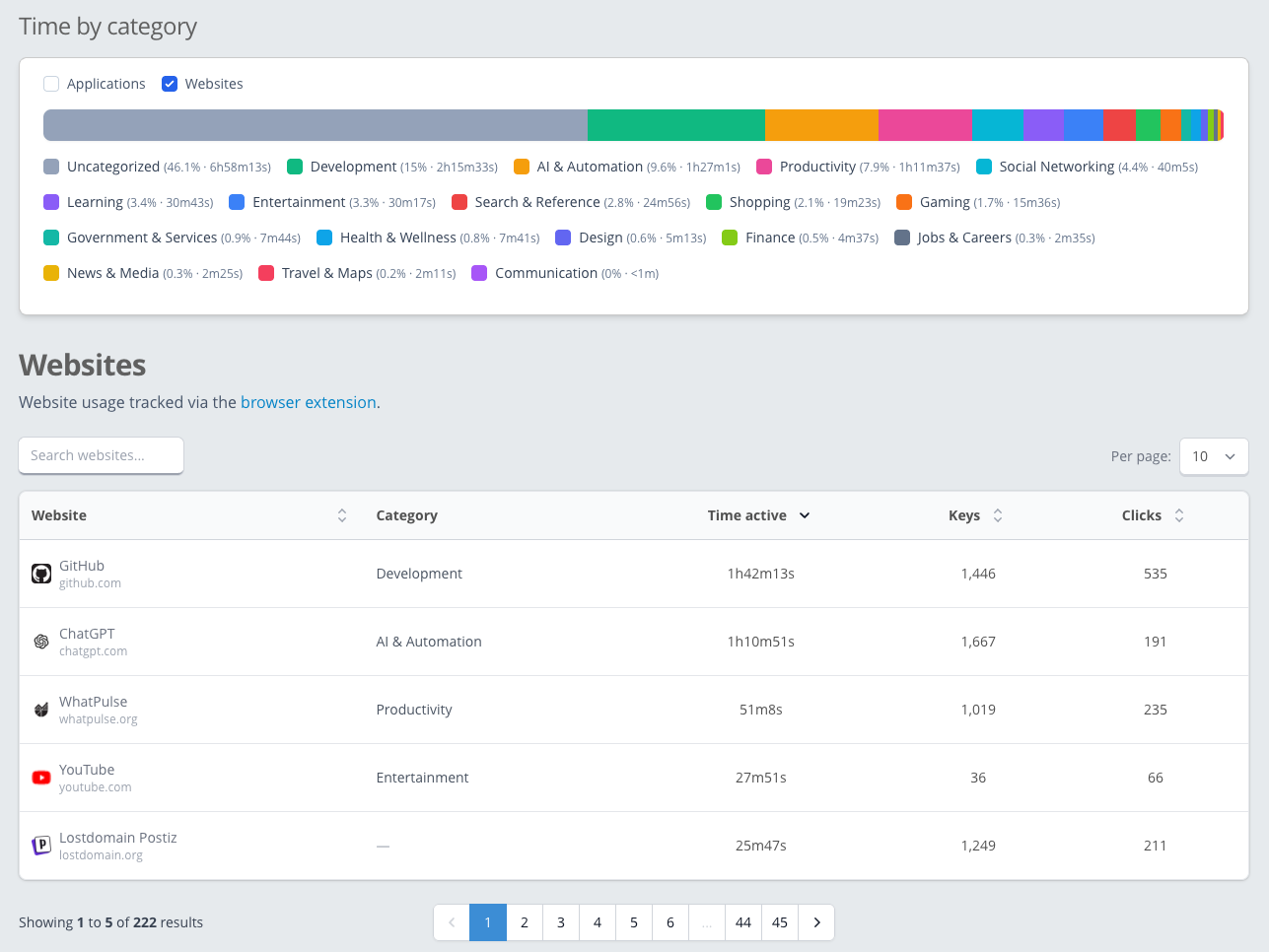The width and height of the screenshot is (1269, 952).
Task: Click the sort chevron on Time active column
Action: click(x=804, y=514)
